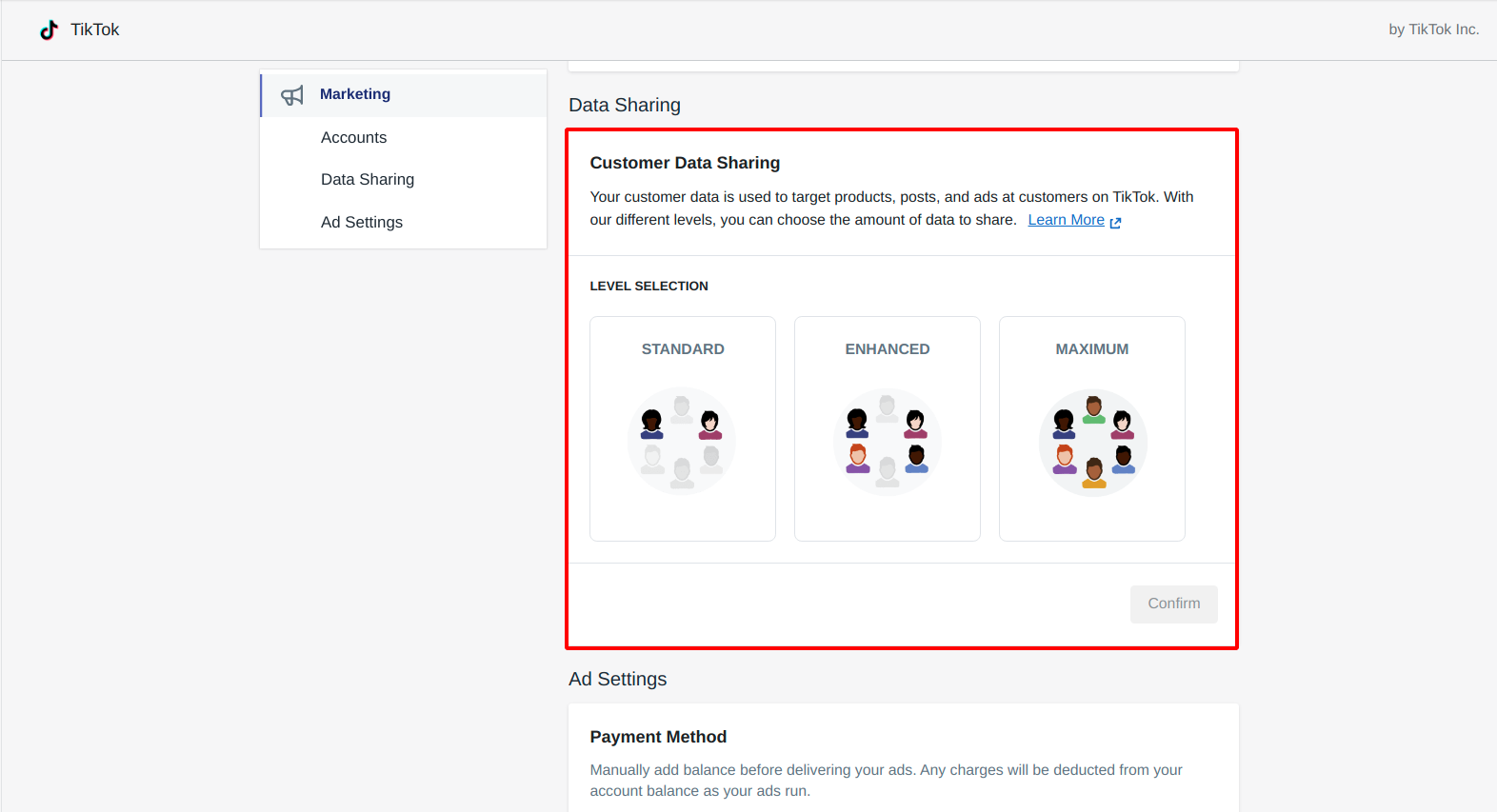Click the Enhanced level people illustration
1497x812 pixels.
click(887, 441)
